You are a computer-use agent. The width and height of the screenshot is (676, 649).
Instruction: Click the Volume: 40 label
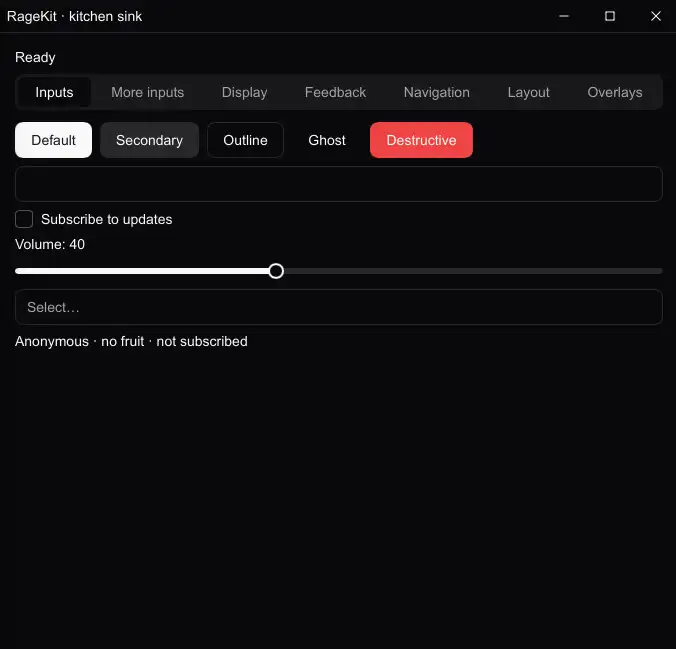click(50, 245)
